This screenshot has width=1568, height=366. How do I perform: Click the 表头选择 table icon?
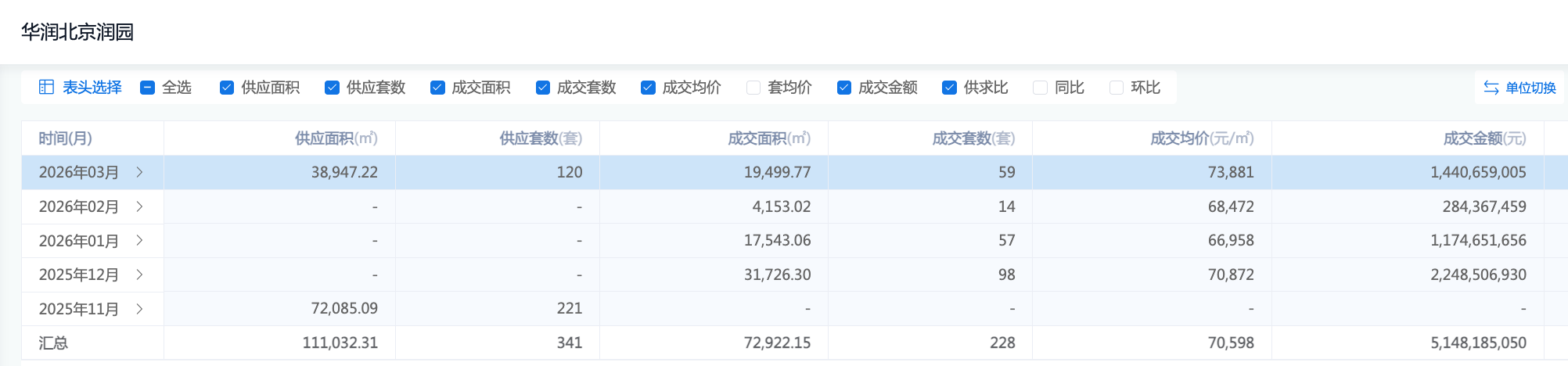coord(46,88)
